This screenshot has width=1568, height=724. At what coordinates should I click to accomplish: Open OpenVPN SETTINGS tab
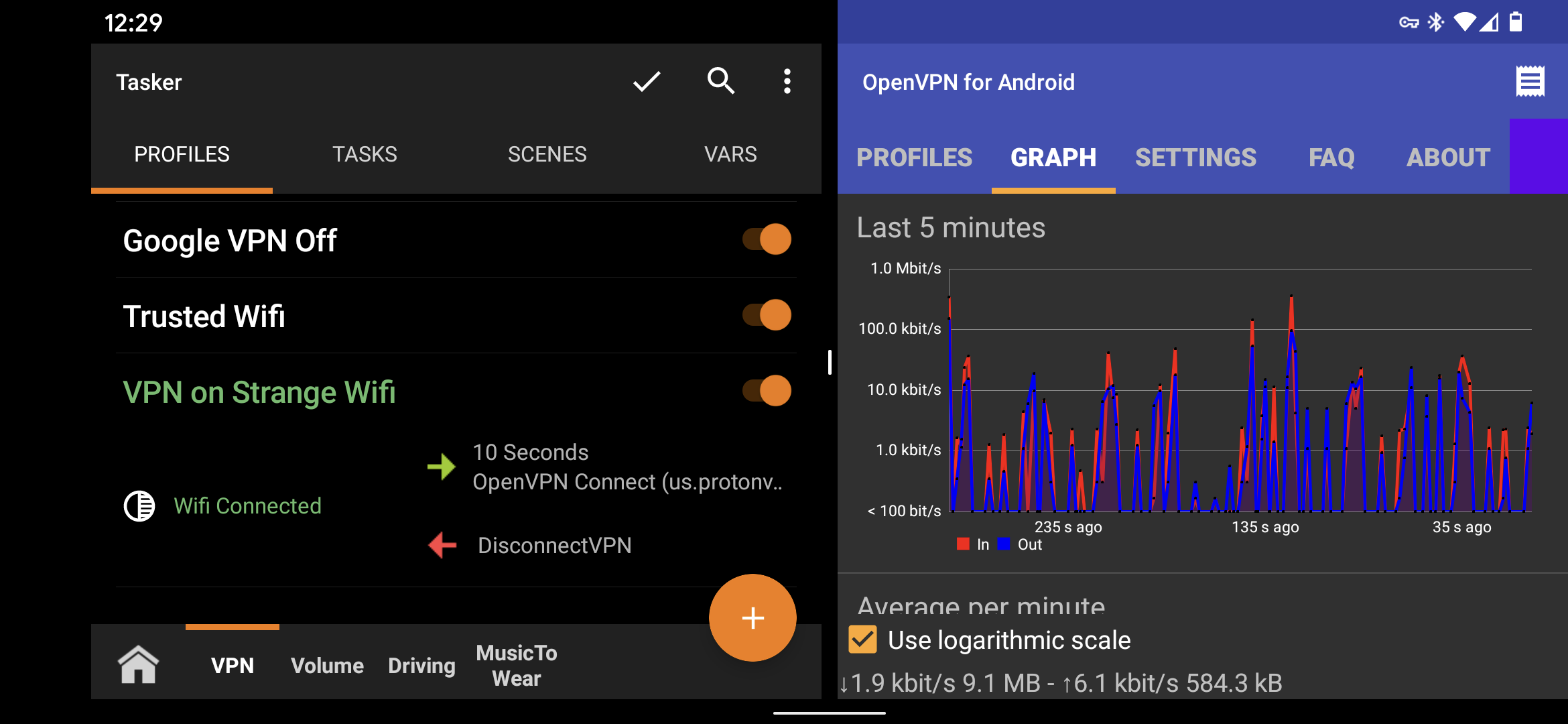click(1195, 158)
